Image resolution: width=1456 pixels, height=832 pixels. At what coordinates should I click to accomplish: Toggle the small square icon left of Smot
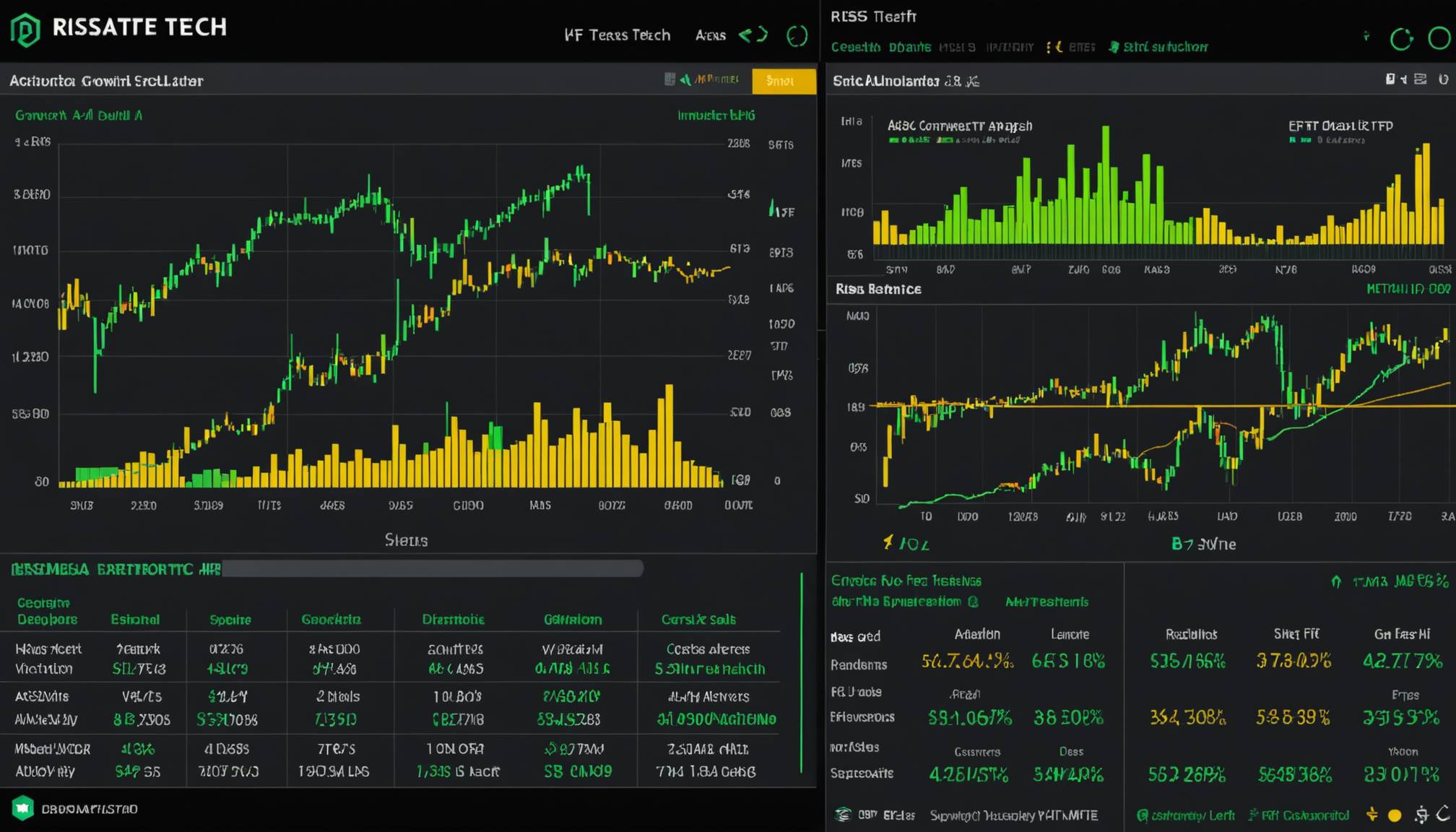pos(669,79)
